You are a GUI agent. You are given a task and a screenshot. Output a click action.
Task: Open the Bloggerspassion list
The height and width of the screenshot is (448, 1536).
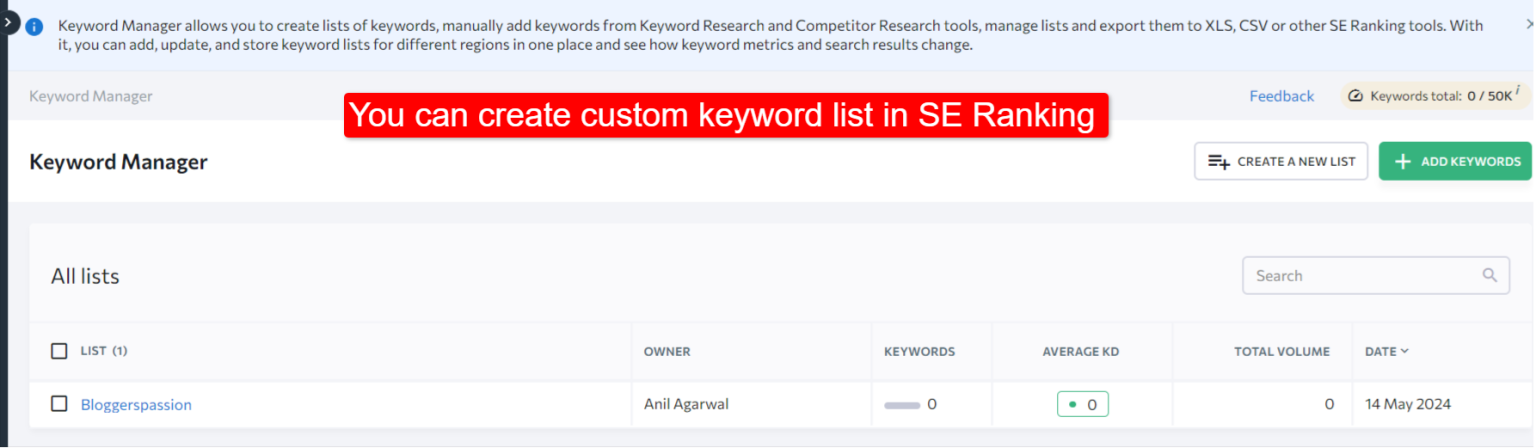tap(136, 405)
